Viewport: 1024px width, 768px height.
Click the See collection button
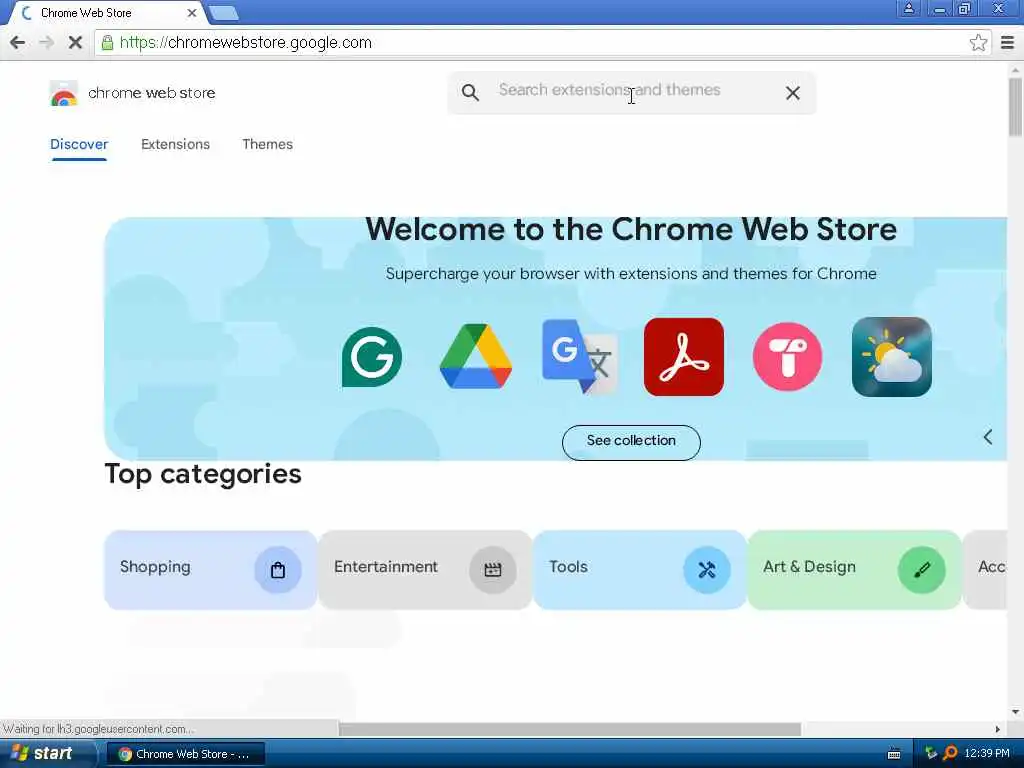(x=631, y=442)
